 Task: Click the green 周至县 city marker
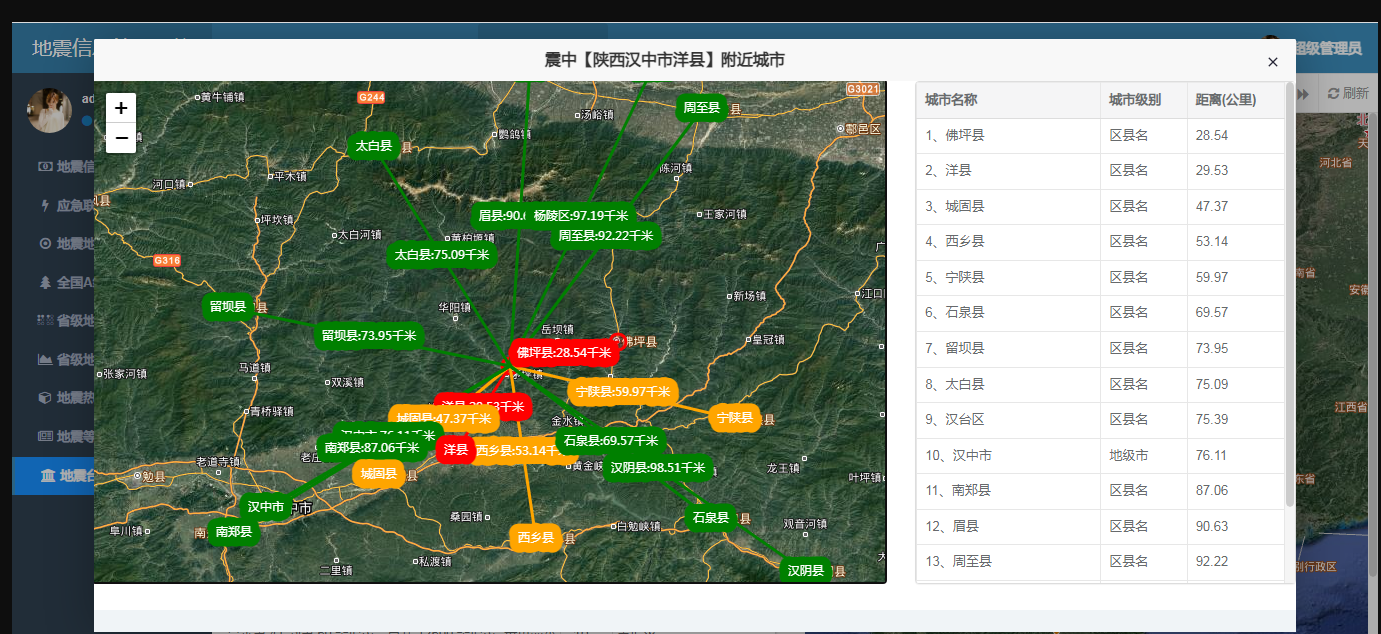(702, 108)
